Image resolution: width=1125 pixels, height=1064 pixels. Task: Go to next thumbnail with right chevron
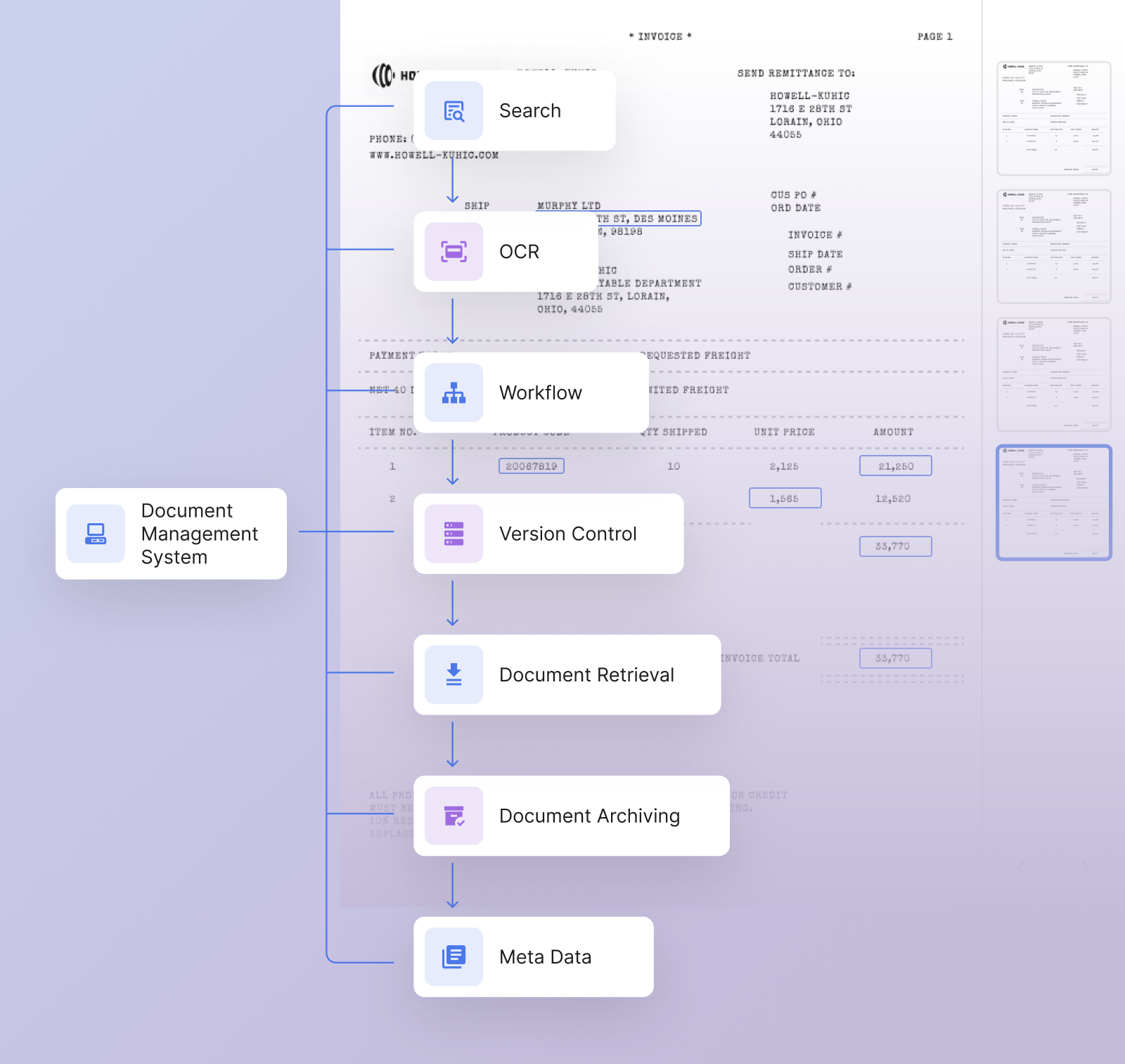click(x=1084, y=866)
